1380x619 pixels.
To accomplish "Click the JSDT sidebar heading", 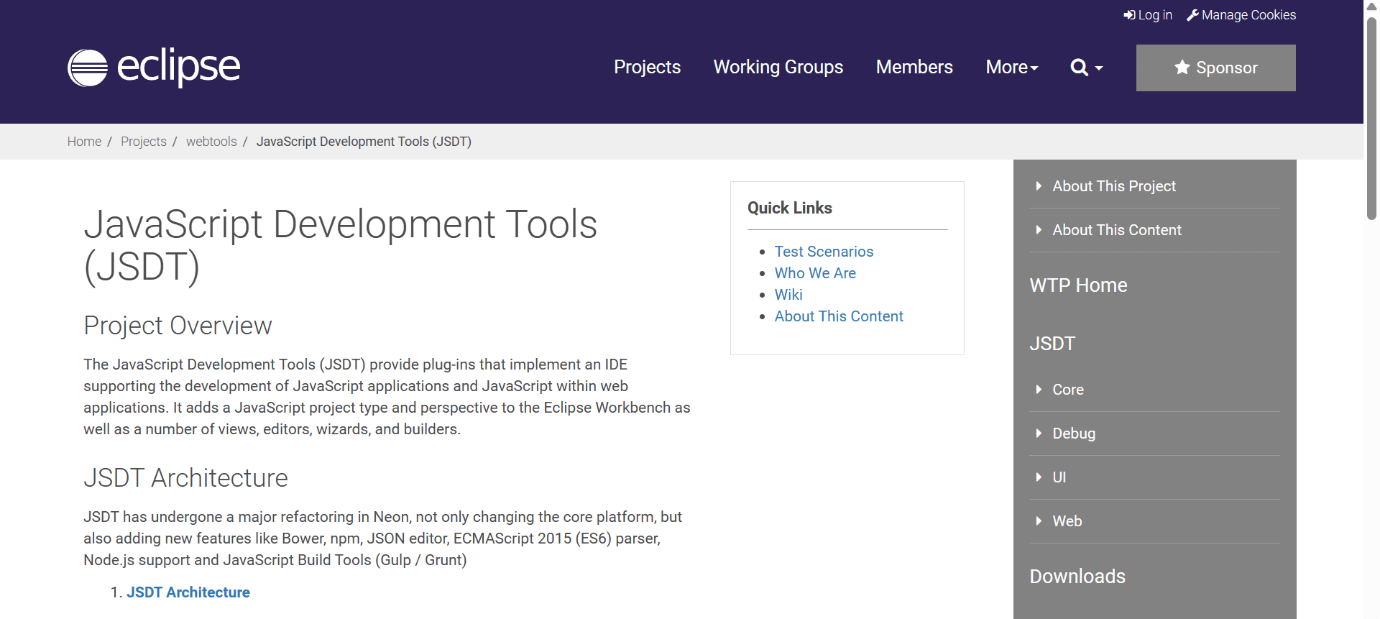I will click(x=1052, y=344).
